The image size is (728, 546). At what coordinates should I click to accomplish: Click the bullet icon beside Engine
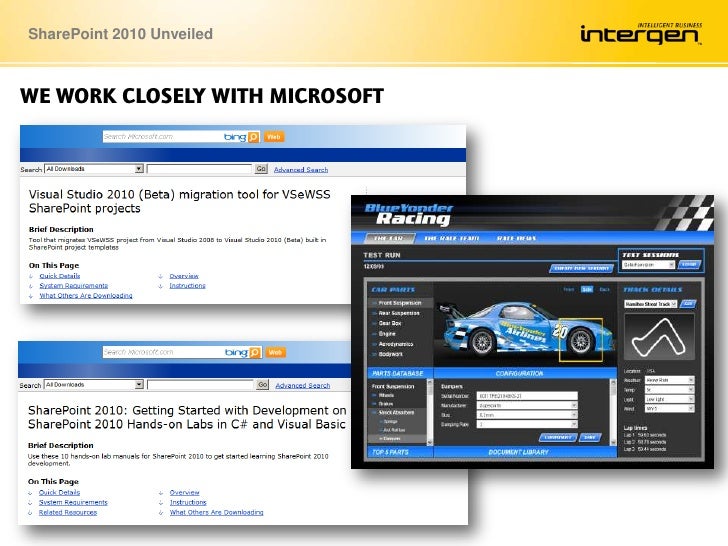click(374, 334)
